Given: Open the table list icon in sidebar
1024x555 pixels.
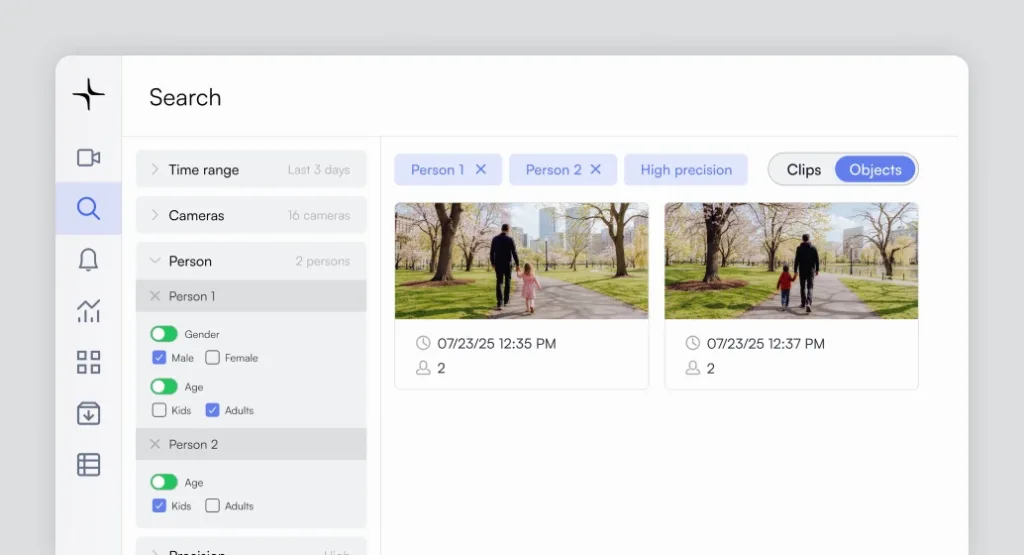Looking at the screenshot, I should (89, 465).
